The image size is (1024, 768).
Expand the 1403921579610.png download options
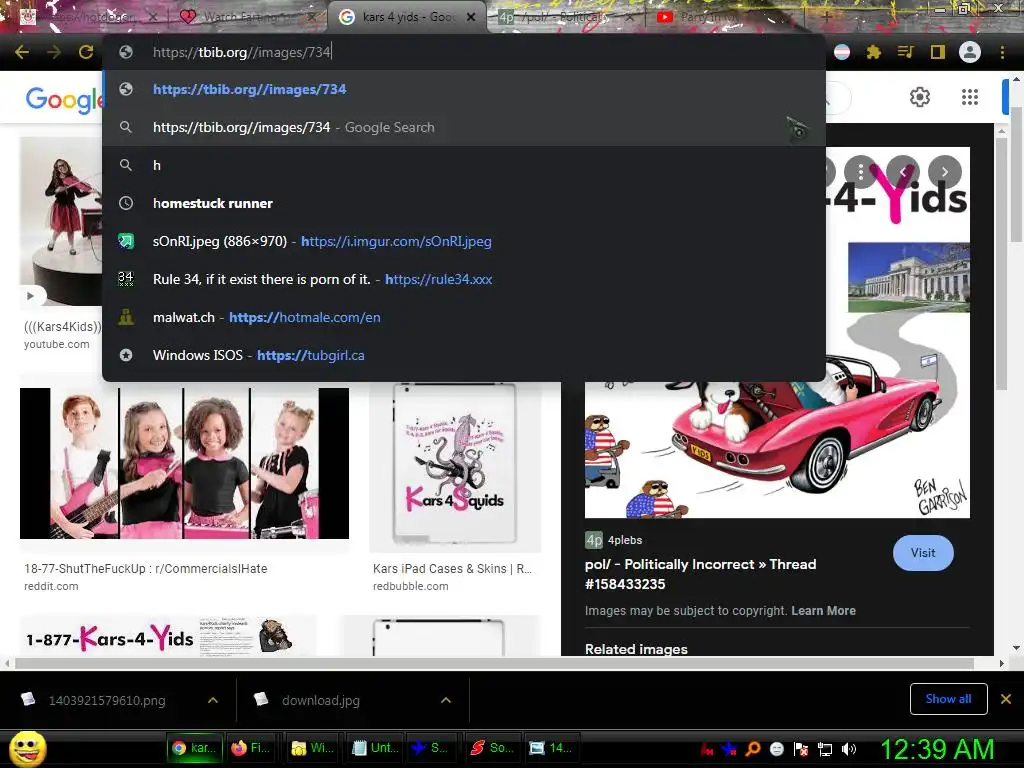[212, 700]
